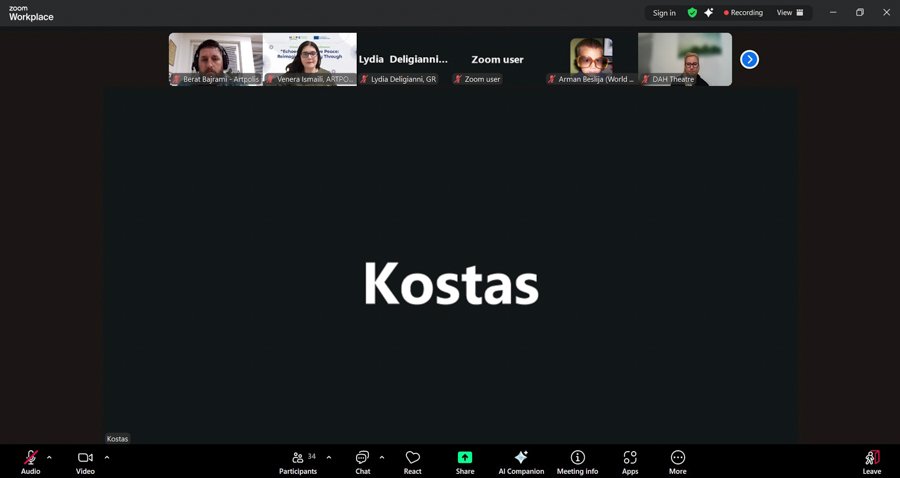Show Meeting info
The image size is (900, 478).
coord(577,461)
